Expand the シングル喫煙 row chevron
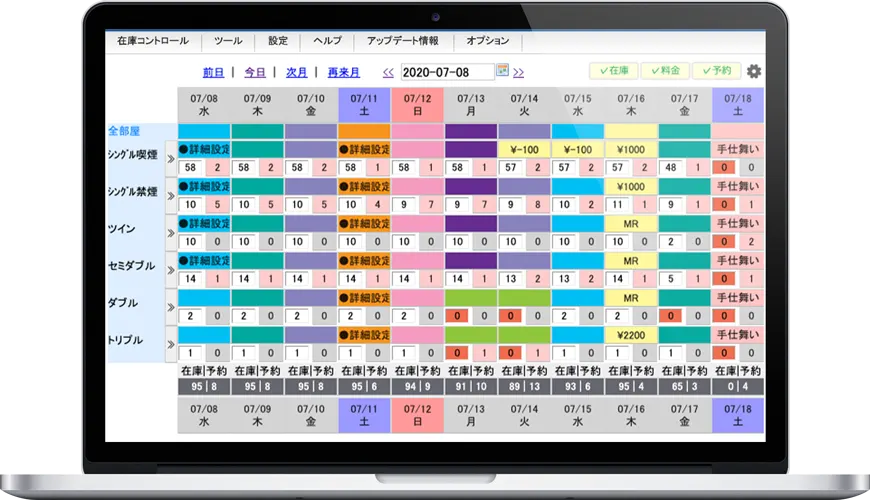Viewport: 870px width, 500px height. (171, 159)
